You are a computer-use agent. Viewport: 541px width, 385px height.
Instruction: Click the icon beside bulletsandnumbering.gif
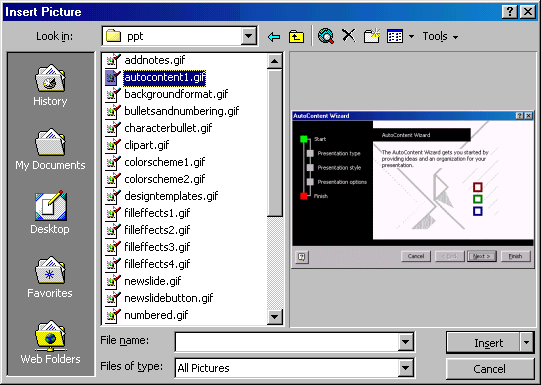point(113,111)
